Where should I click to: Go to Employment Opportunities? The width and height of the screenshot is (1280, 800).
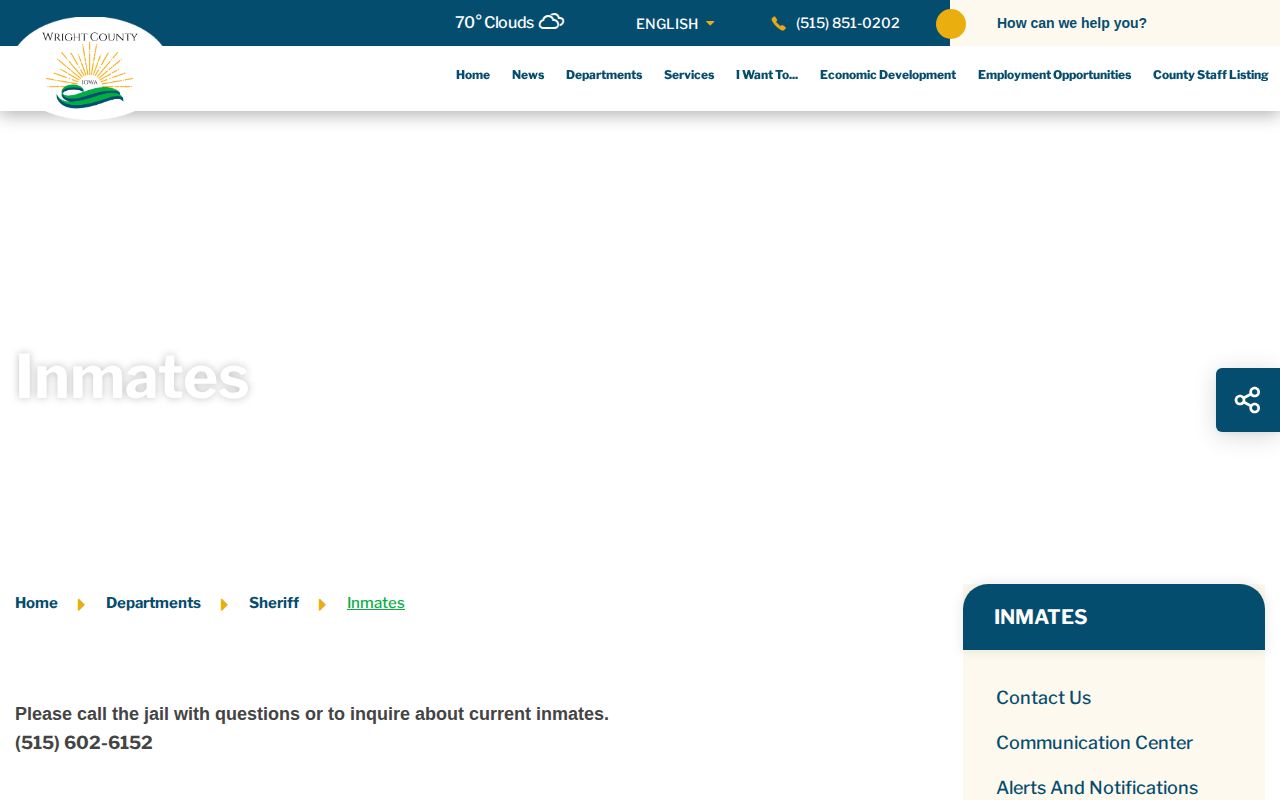[x=1055, y=75]
